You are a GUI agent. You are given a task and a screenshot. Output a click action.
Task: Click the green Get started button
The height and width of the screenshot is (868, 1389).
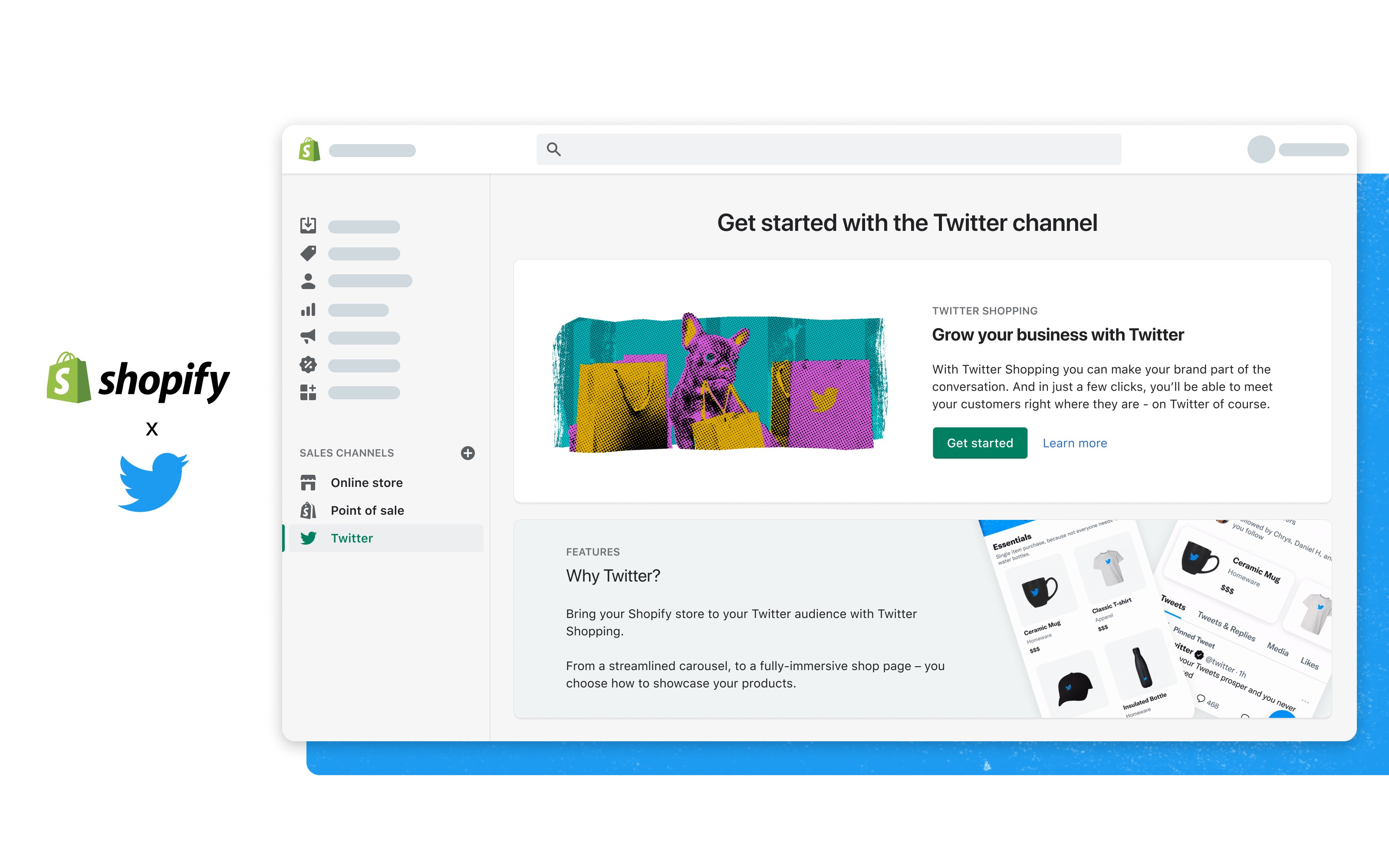coord(980,443)
